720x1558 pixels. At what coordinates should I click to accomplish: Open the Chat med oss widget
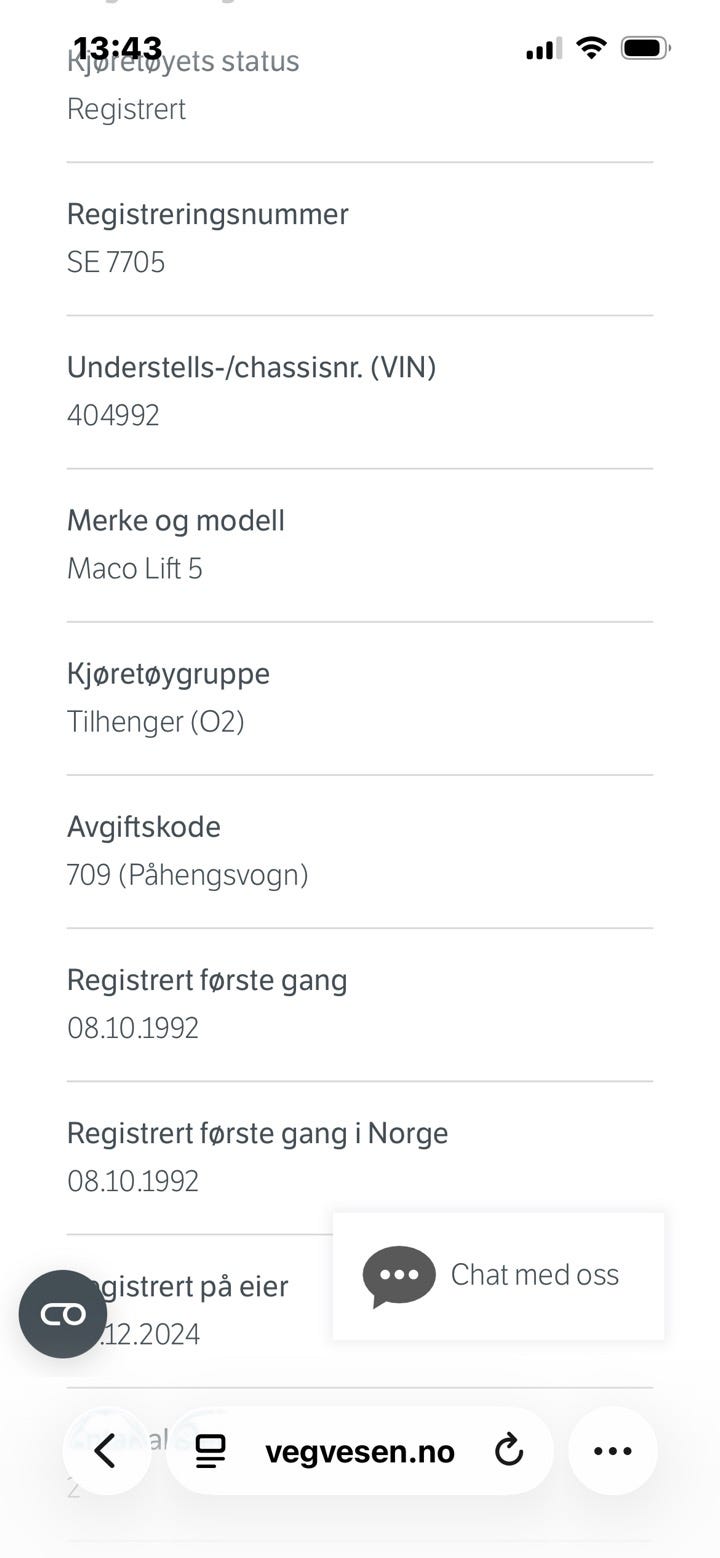pyautogui.click(x=534, y=1275)
